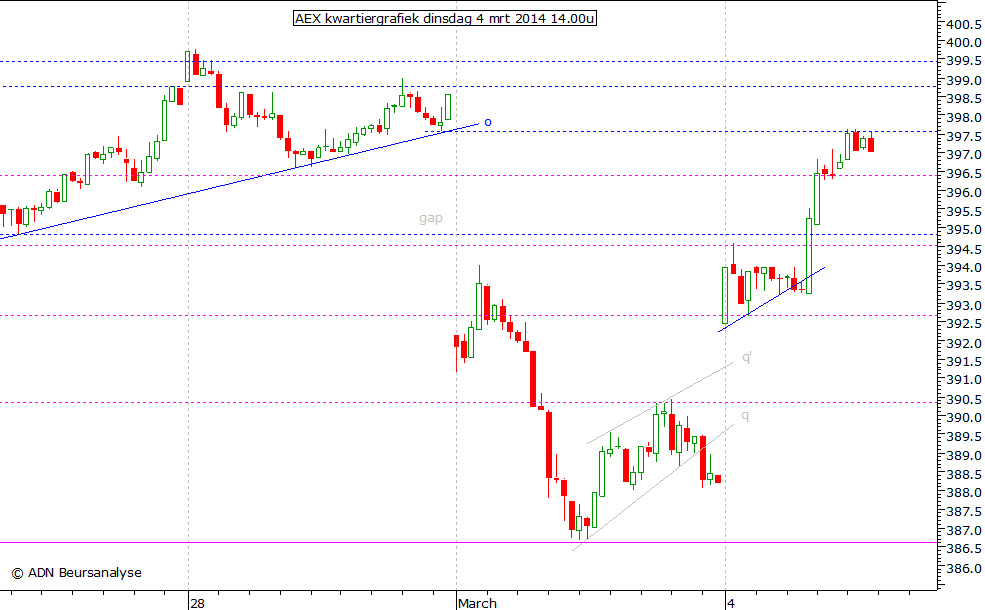Select the '388.0' price axis label
Image resolution: width=985 pixels, height=610 pixels.
tap(964, 493)
